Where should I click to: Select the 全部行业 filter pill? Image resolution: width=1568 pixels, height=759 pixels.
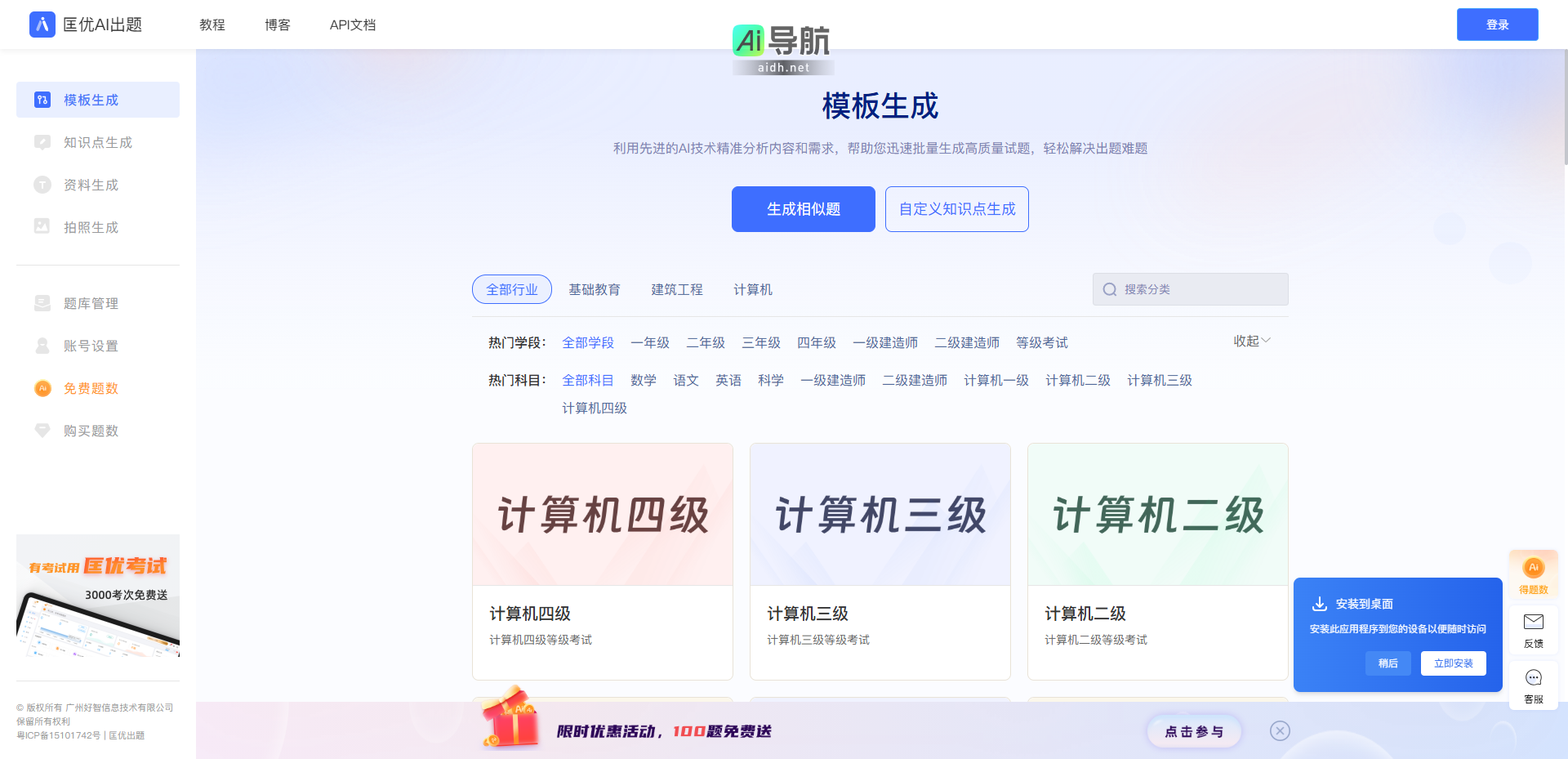click(x=512, y=289)
